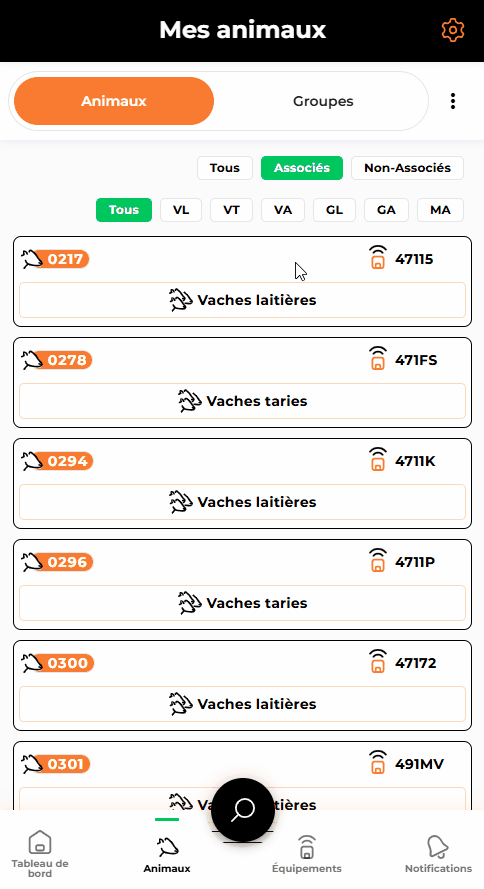Click orange tag number 0301
Image resolution: width=484 pixels, height=889 pixels.
[x=66, y=764]
